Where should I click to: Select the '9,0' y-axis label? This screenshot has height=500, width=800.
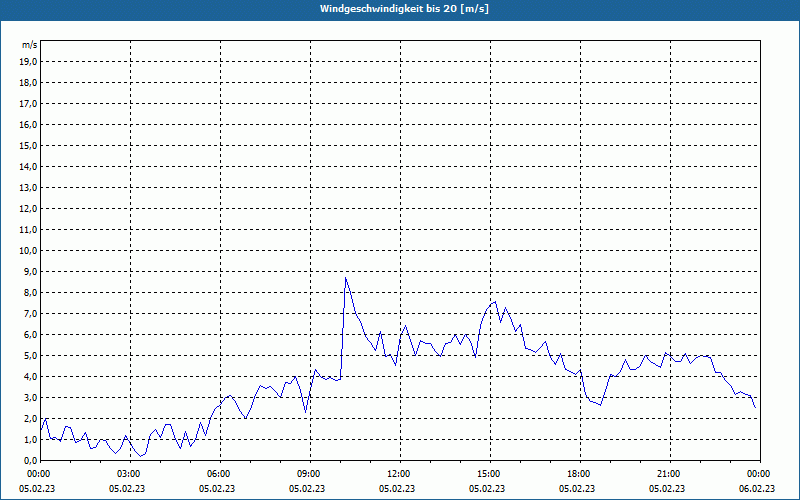click(x=30, y=271)
